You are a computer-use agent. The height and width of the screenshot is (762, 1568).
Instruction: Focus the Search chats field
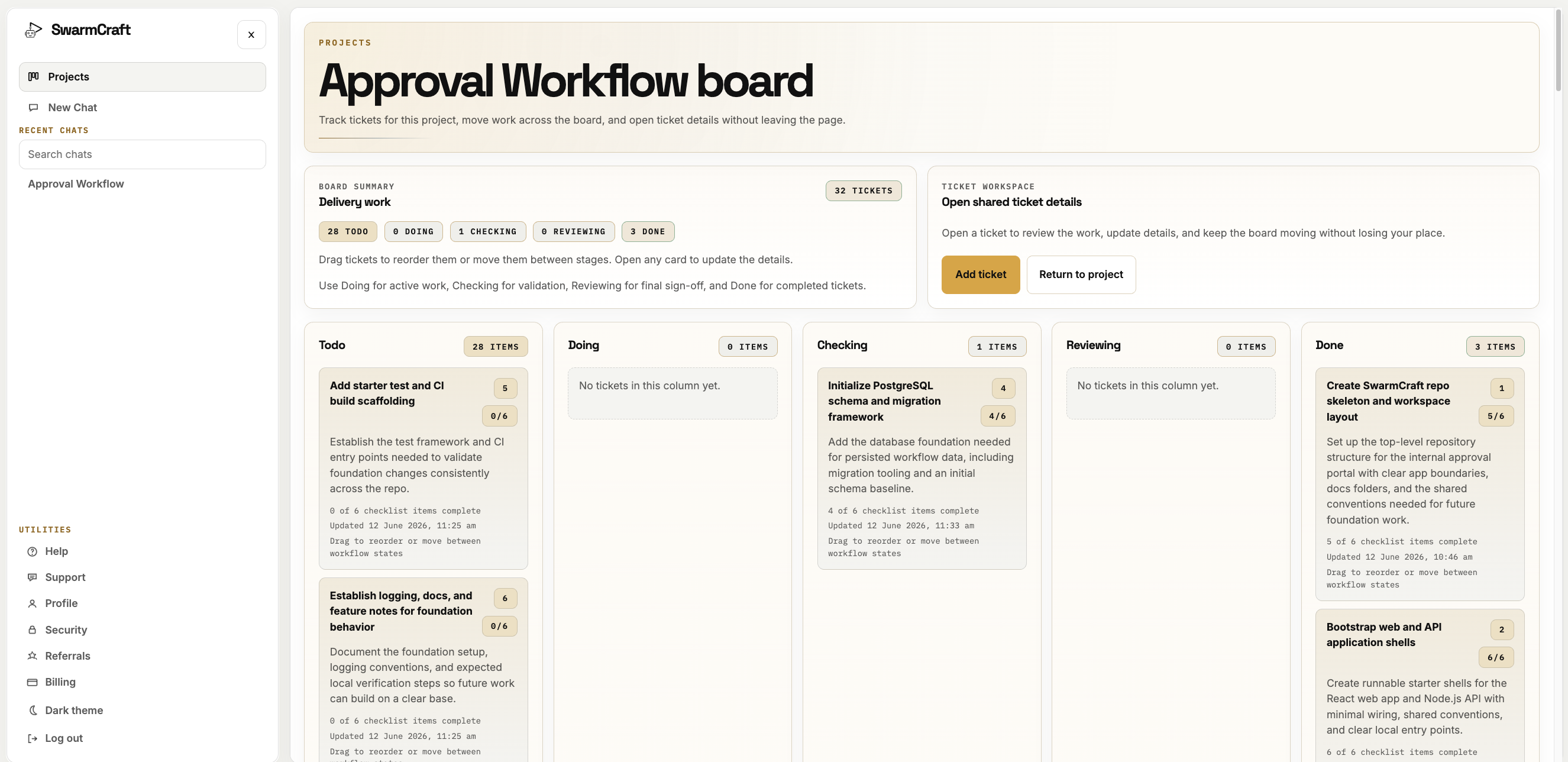click(x=143, y=154)
